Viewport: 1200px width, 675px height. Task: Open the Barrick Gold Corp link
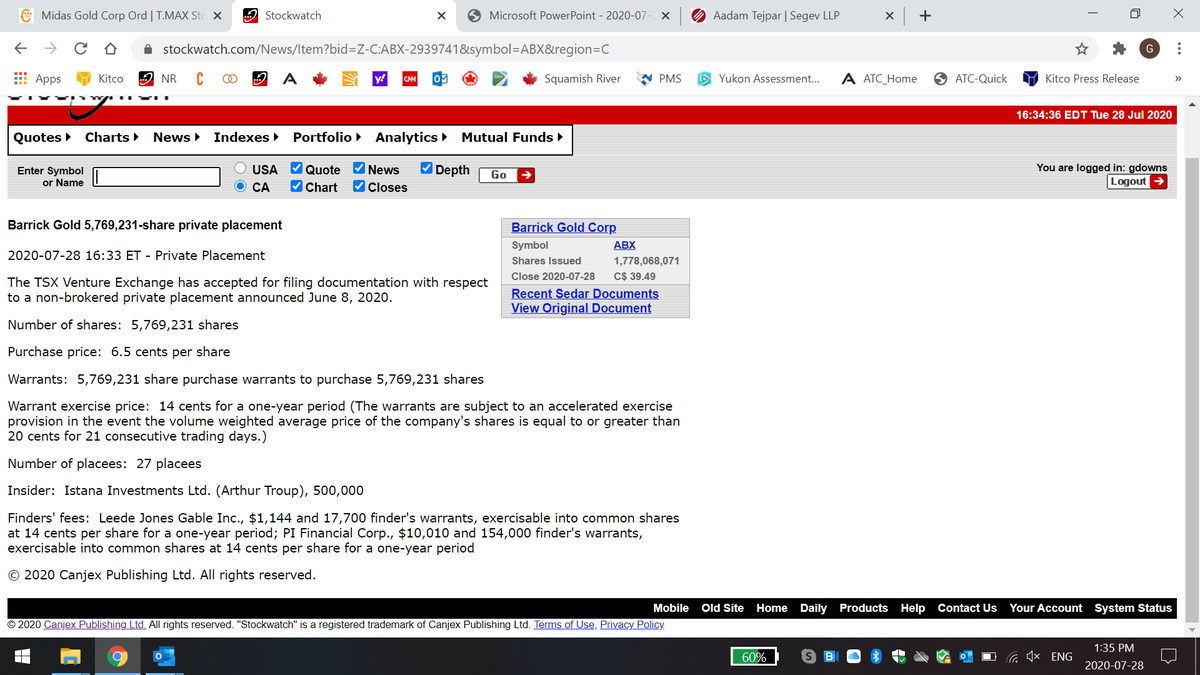point(563,227)
